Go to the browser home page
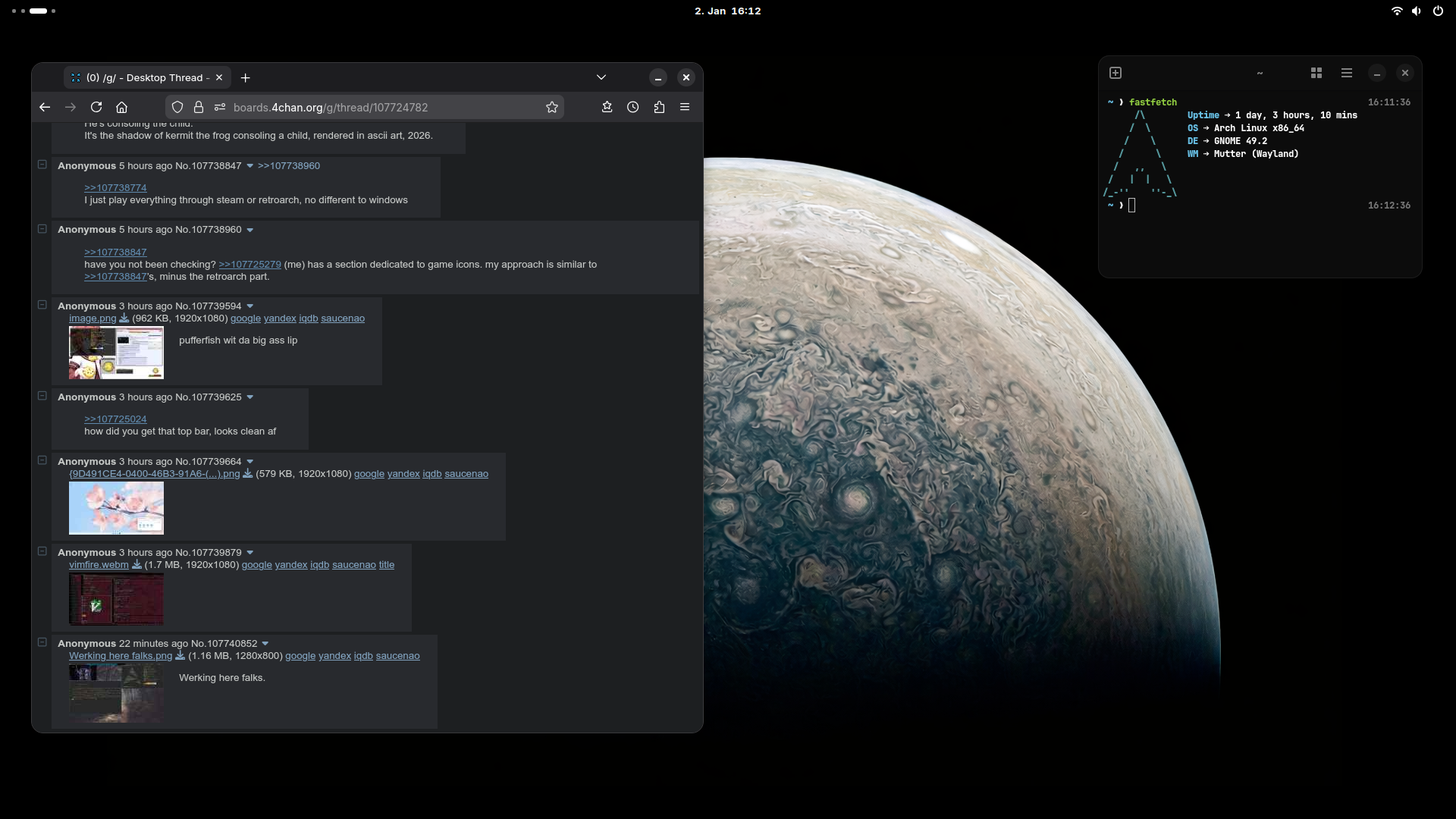 121,107
